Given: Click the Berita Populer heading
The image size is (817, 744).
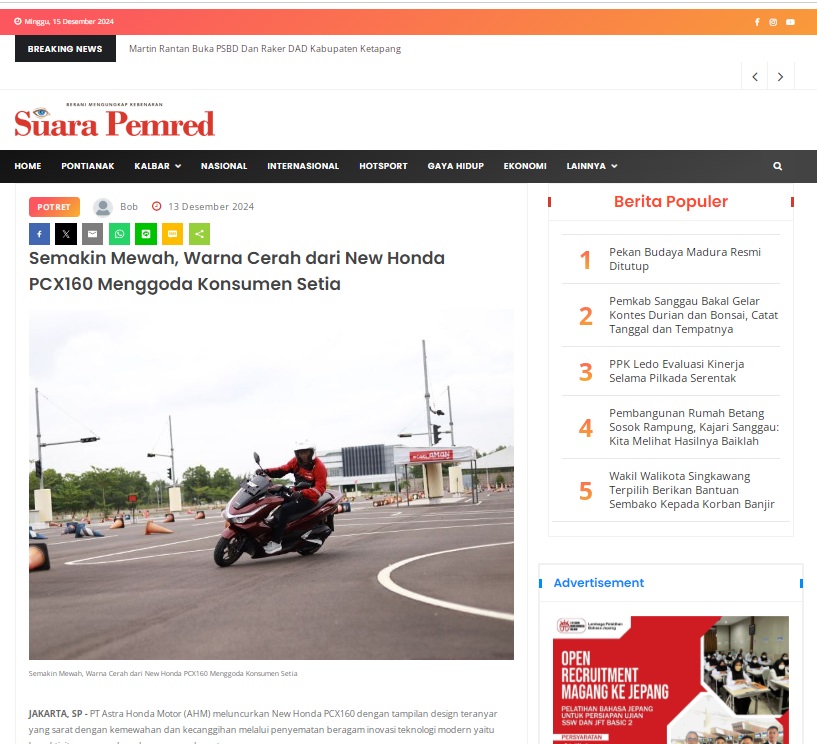Looking at the screenshot, I should click(x=671, y=202).
